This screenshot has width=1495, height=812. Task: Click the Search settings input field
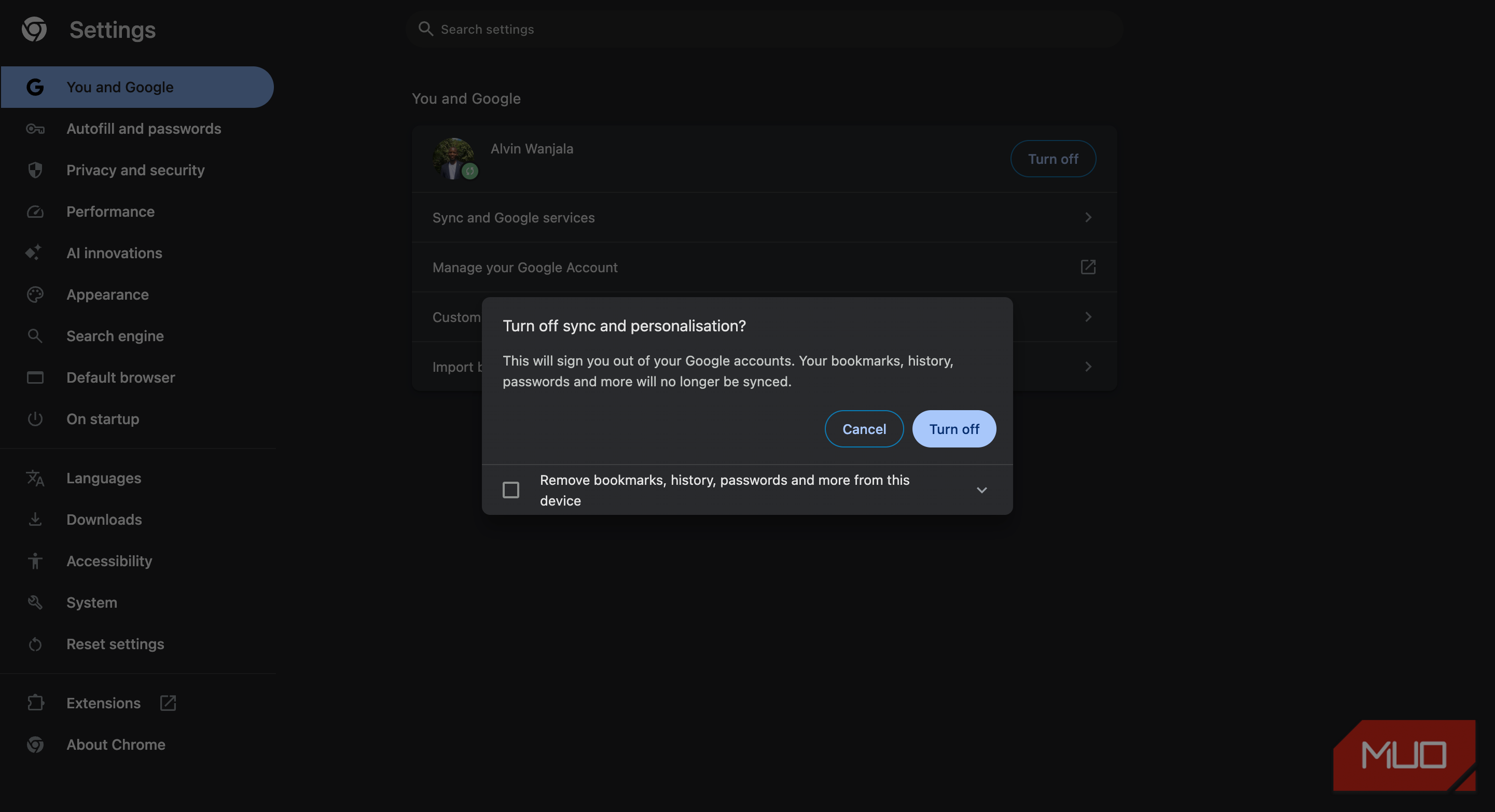click(754, 29)
